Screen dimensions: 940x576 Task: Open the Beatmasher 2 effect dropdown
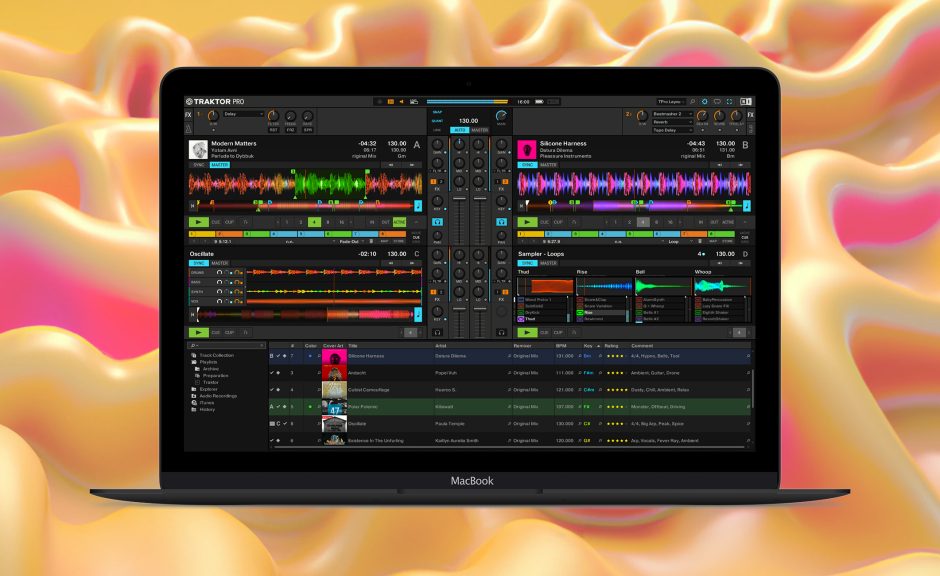(x=672, y=114)
